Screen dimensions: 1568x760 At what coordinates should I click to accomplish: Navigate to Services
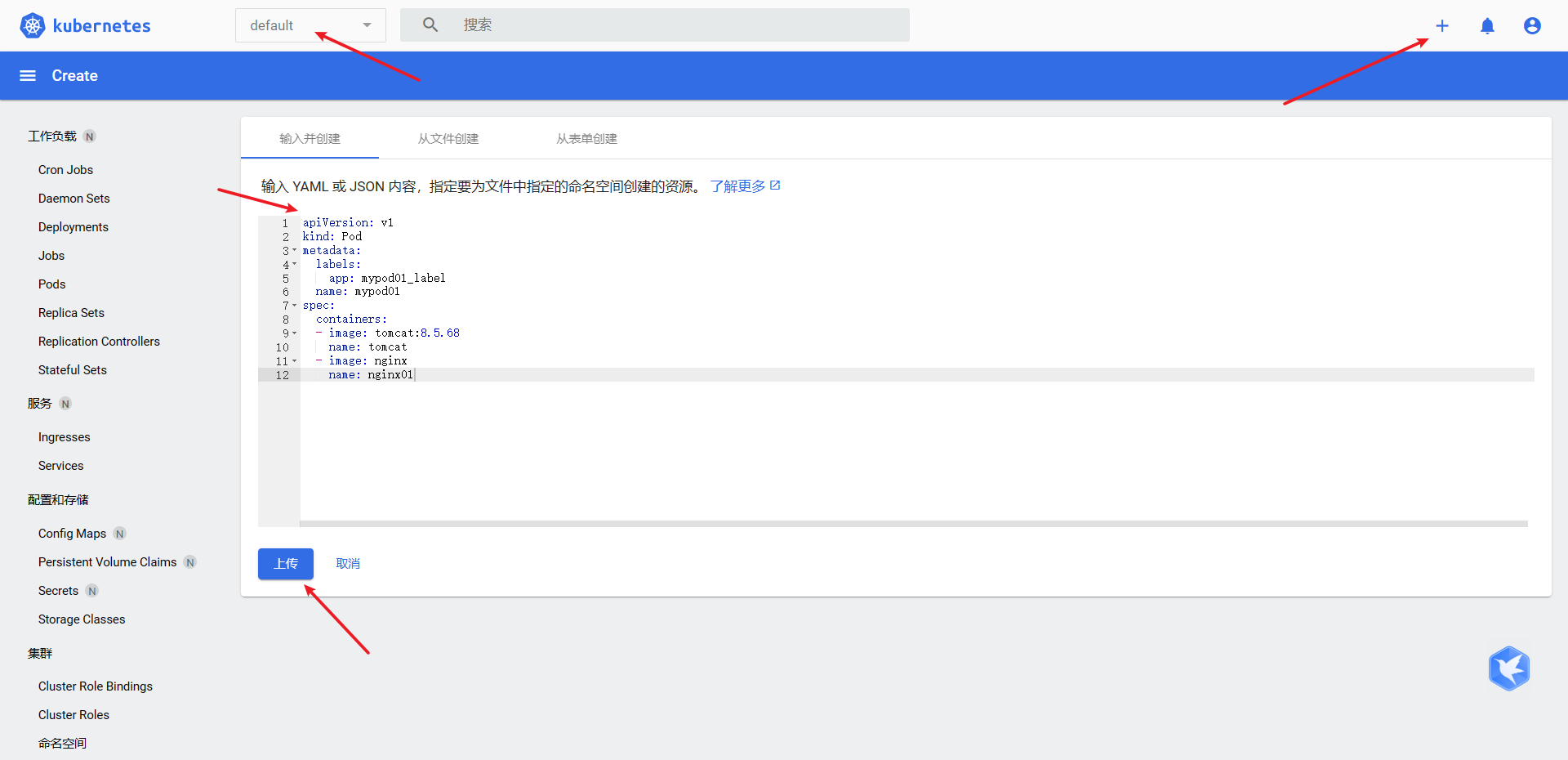click(x=60, y=466)
